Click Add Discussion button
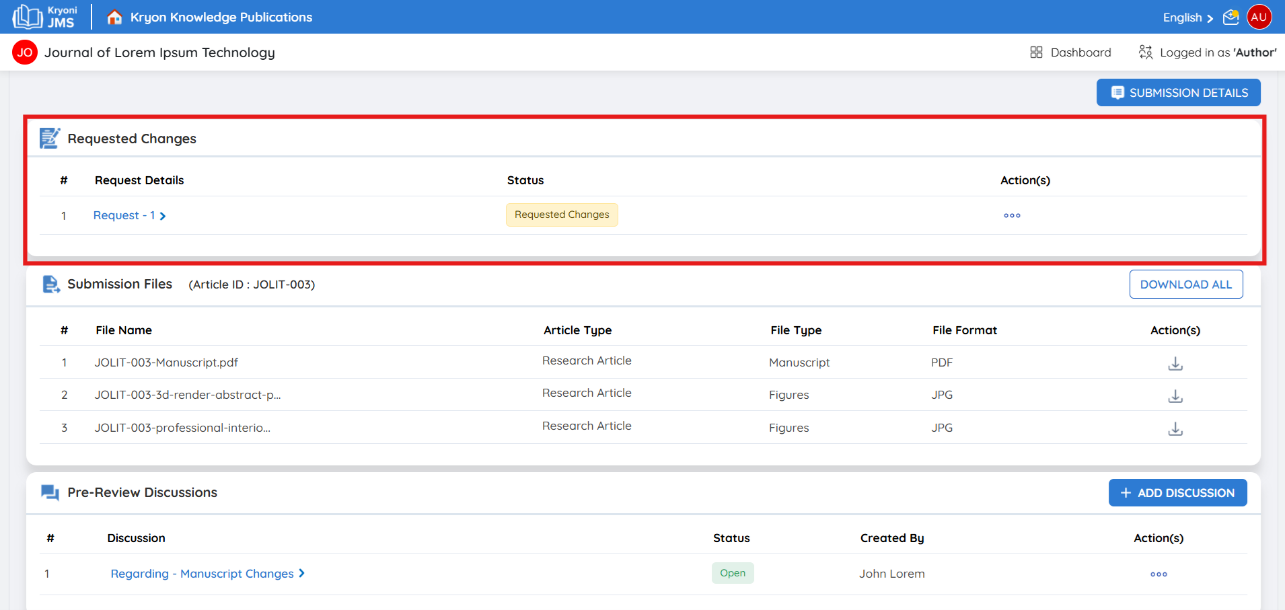 point(1178,493)
